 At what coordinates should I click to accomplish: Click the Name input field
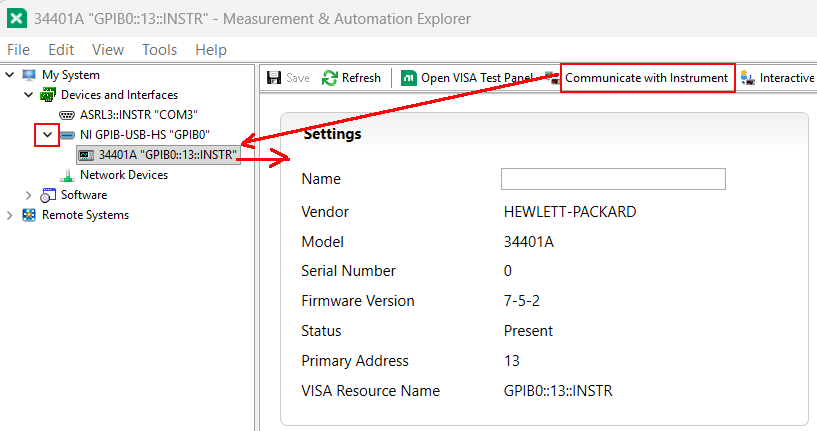(x=613, y=179)
